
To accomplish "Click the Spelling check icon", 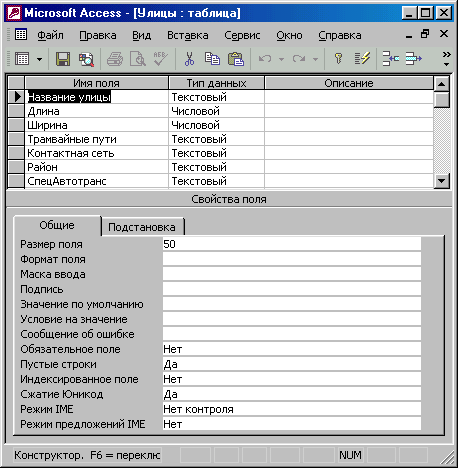I will click(x=160, y=59).
